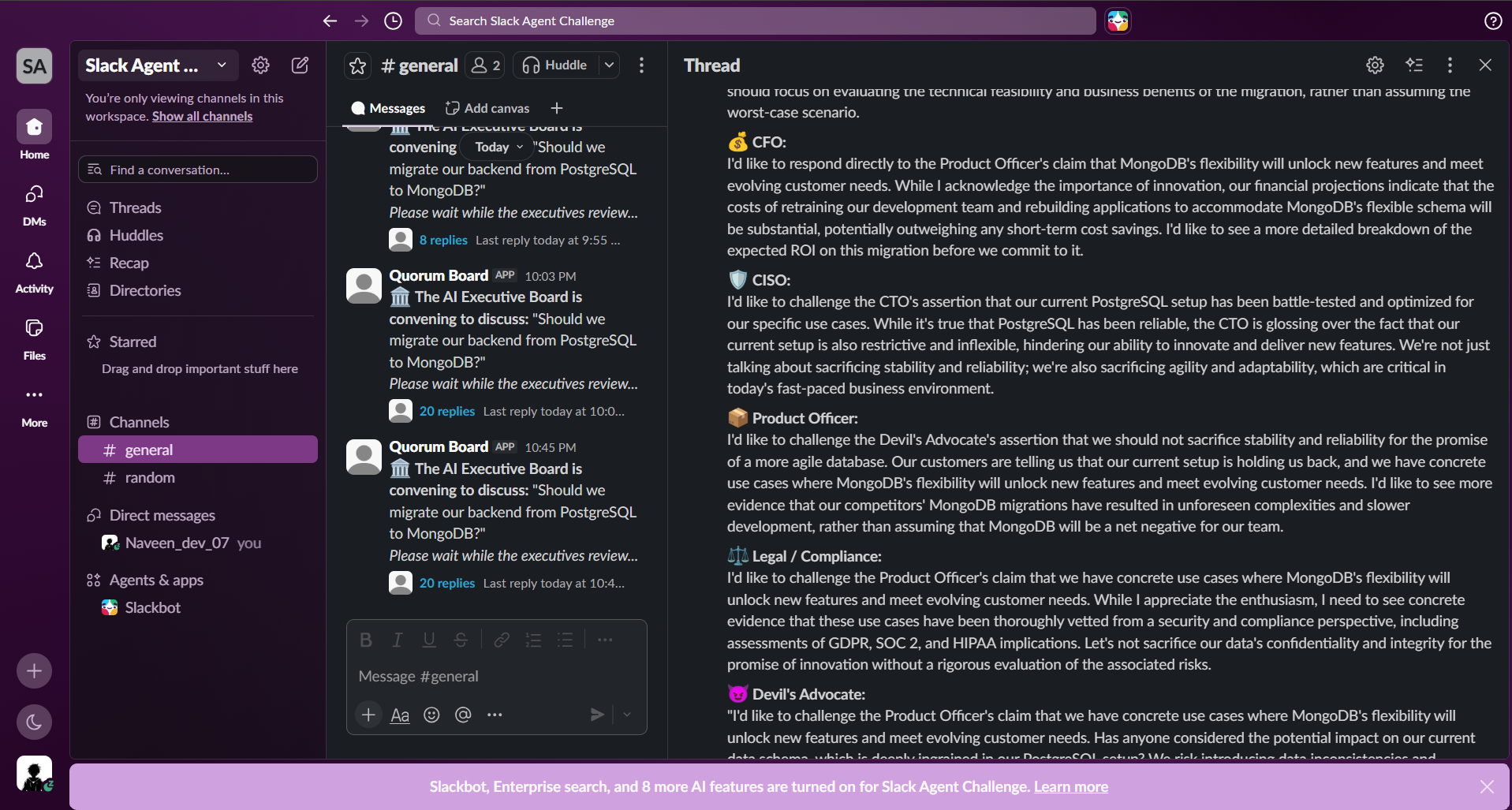Click the Message #general input field

click(497, 676)
